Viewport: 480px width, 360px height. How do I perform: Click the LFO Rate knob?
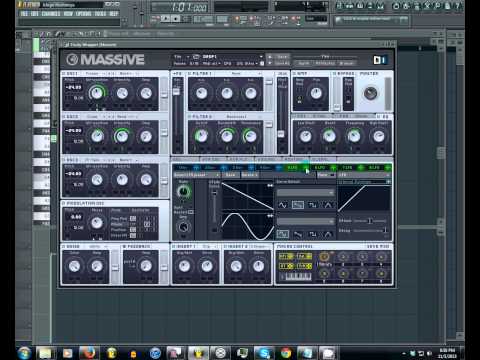click(x=183, y=192)
